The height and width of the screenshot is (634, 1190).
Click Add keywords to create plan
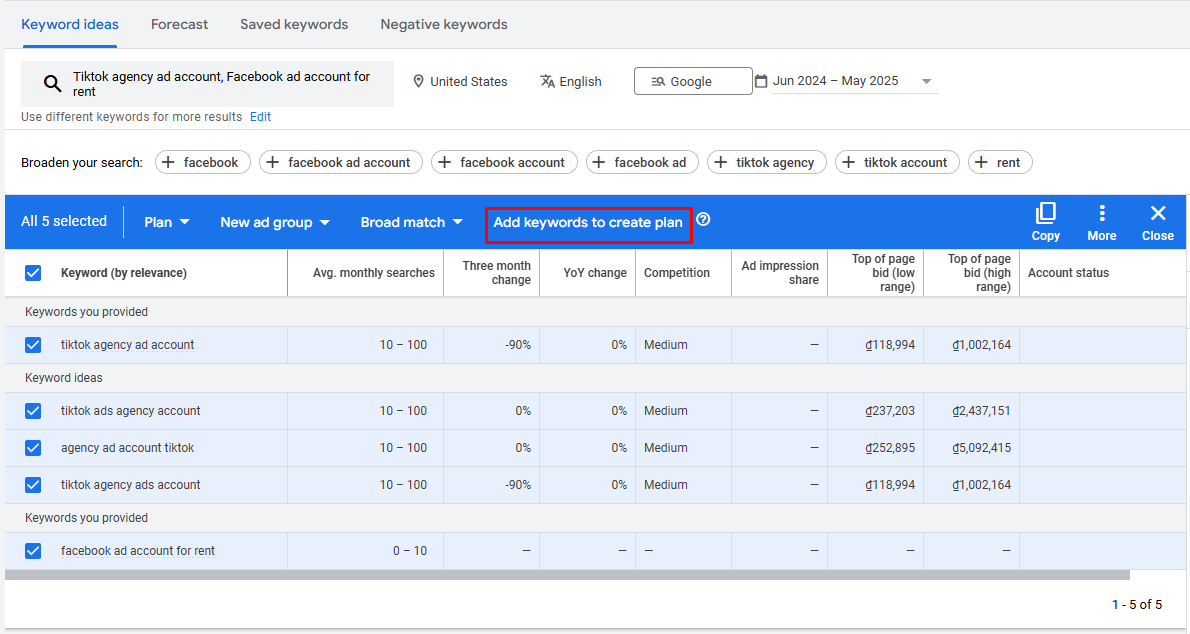(588, 222)
